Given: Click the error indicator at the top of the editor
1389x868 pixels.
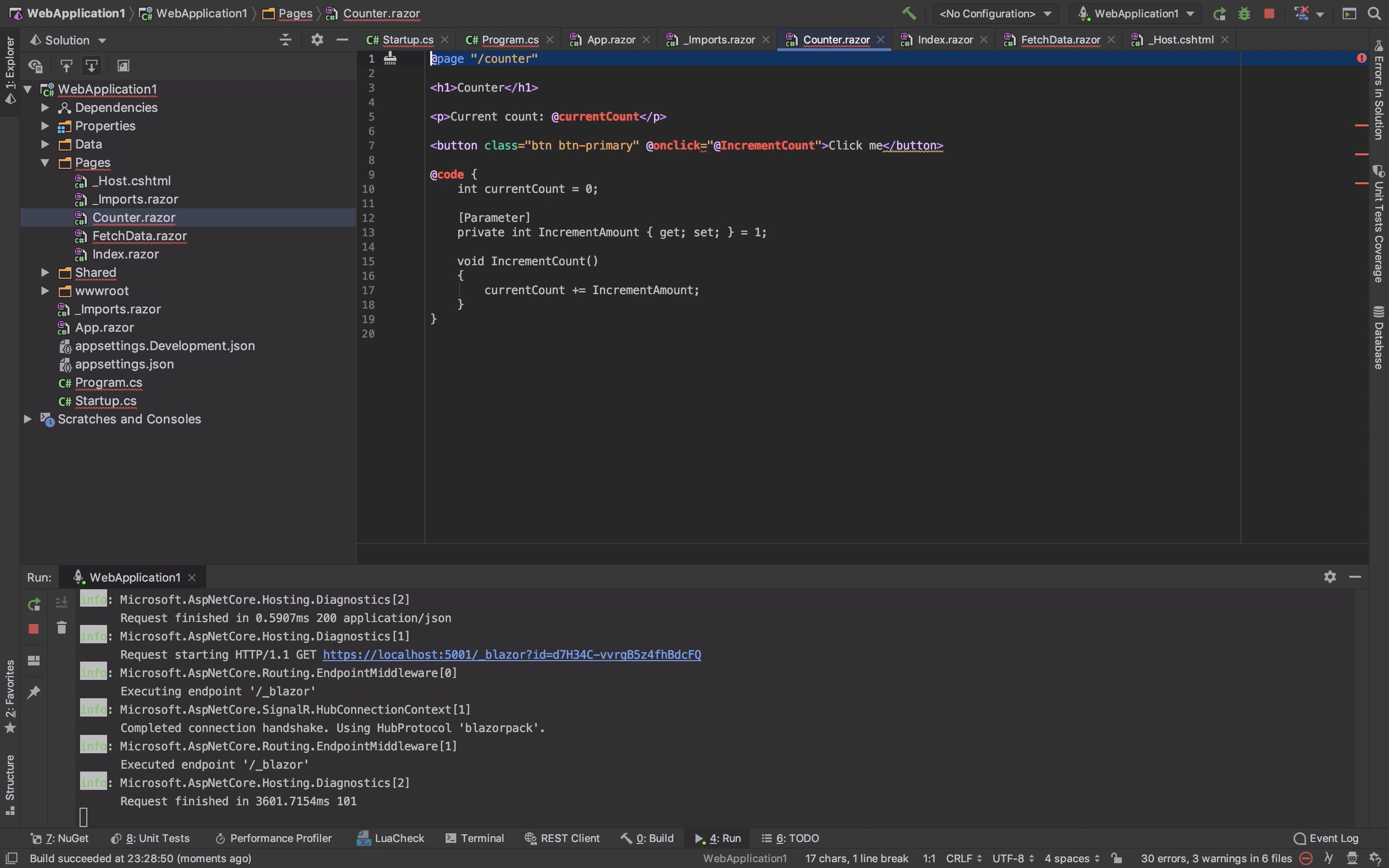Looking at the screenshot, I should (x=1362, y=58).
